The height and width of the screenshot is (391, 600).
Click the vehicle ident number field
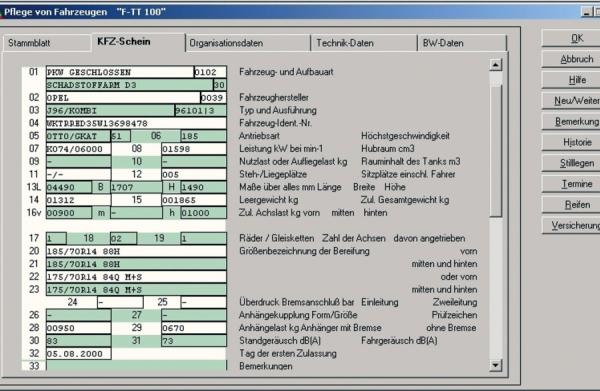(x=136, y=123)
